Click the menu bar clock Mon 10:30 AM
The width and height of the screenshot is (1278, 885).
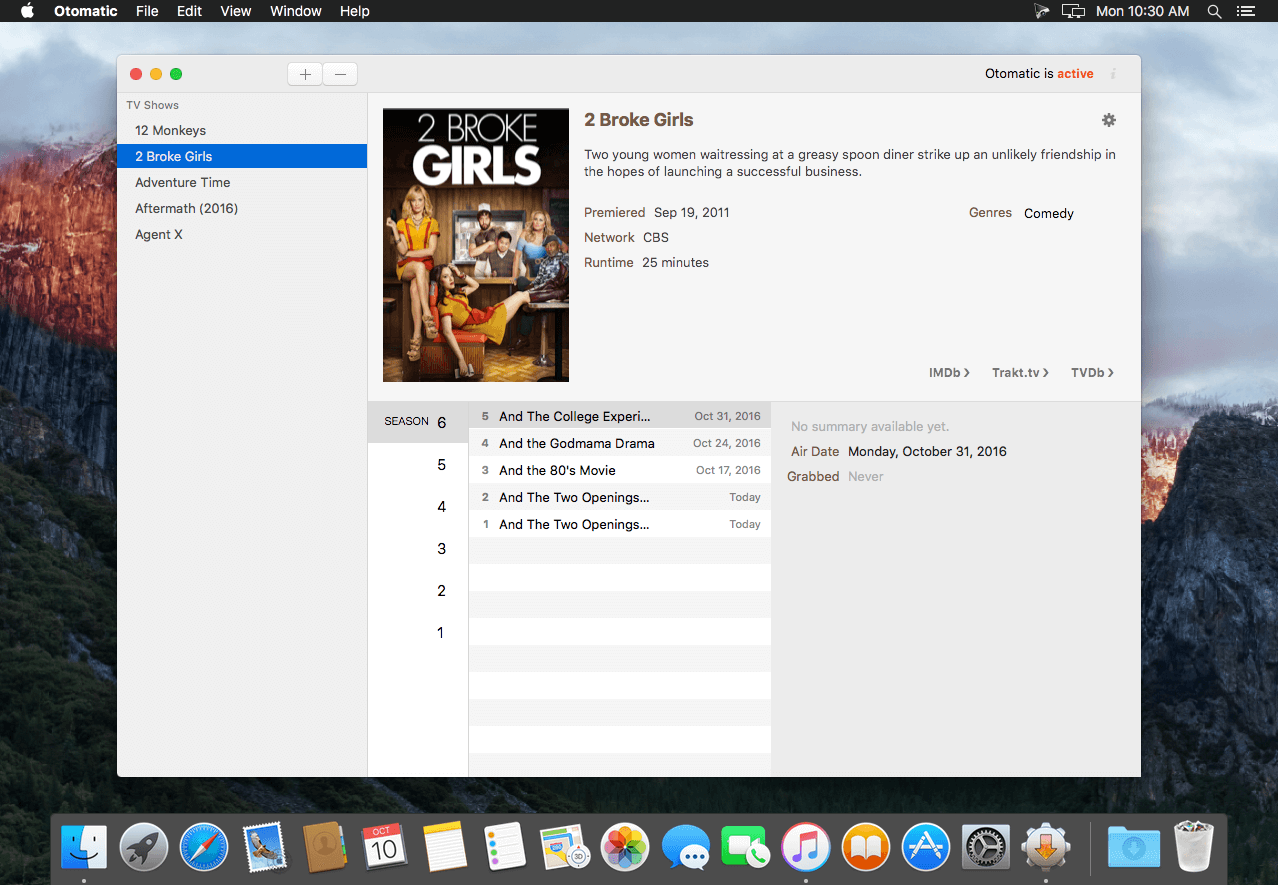click(x=1142, y=11)
